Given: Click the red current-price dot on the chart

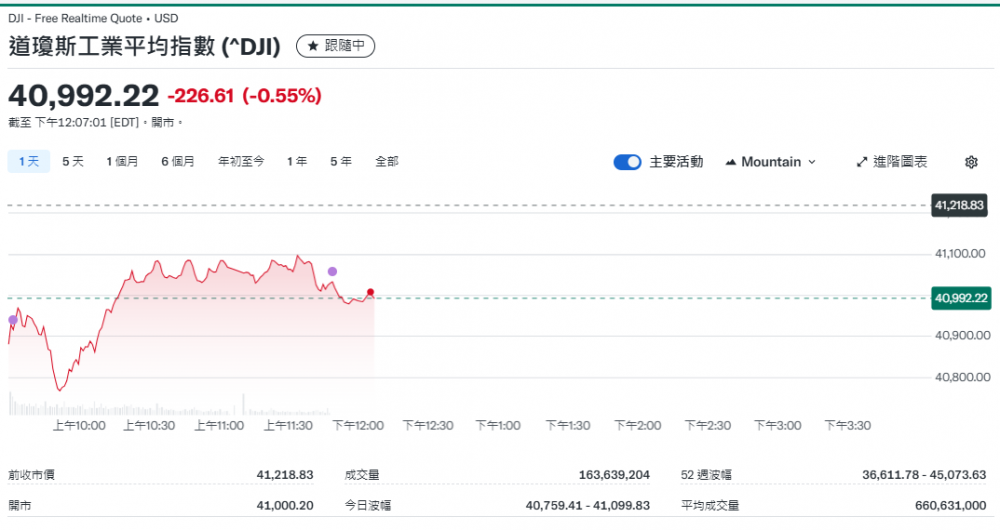Looking at the screenshot, I should point(370,292).
